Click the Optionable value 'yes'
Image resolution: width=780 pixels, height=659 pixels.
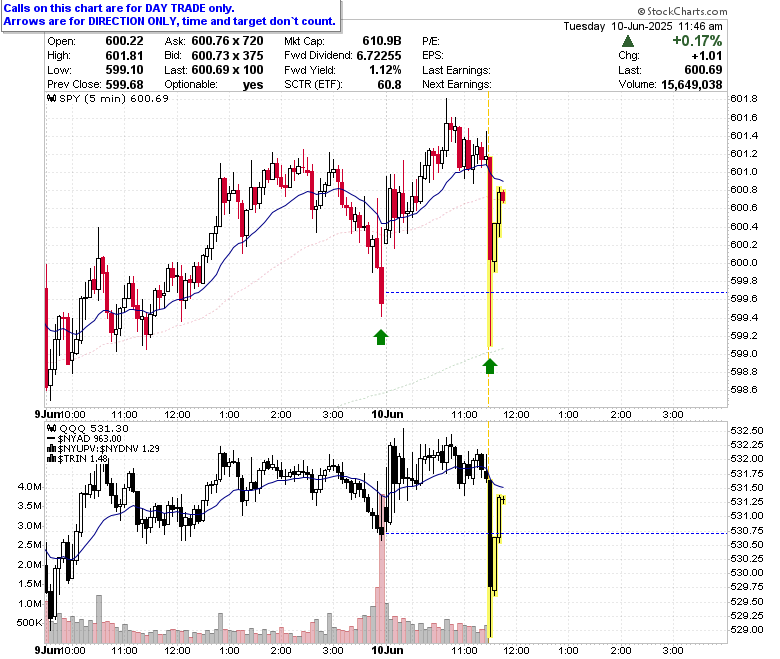tap(253, 85)
